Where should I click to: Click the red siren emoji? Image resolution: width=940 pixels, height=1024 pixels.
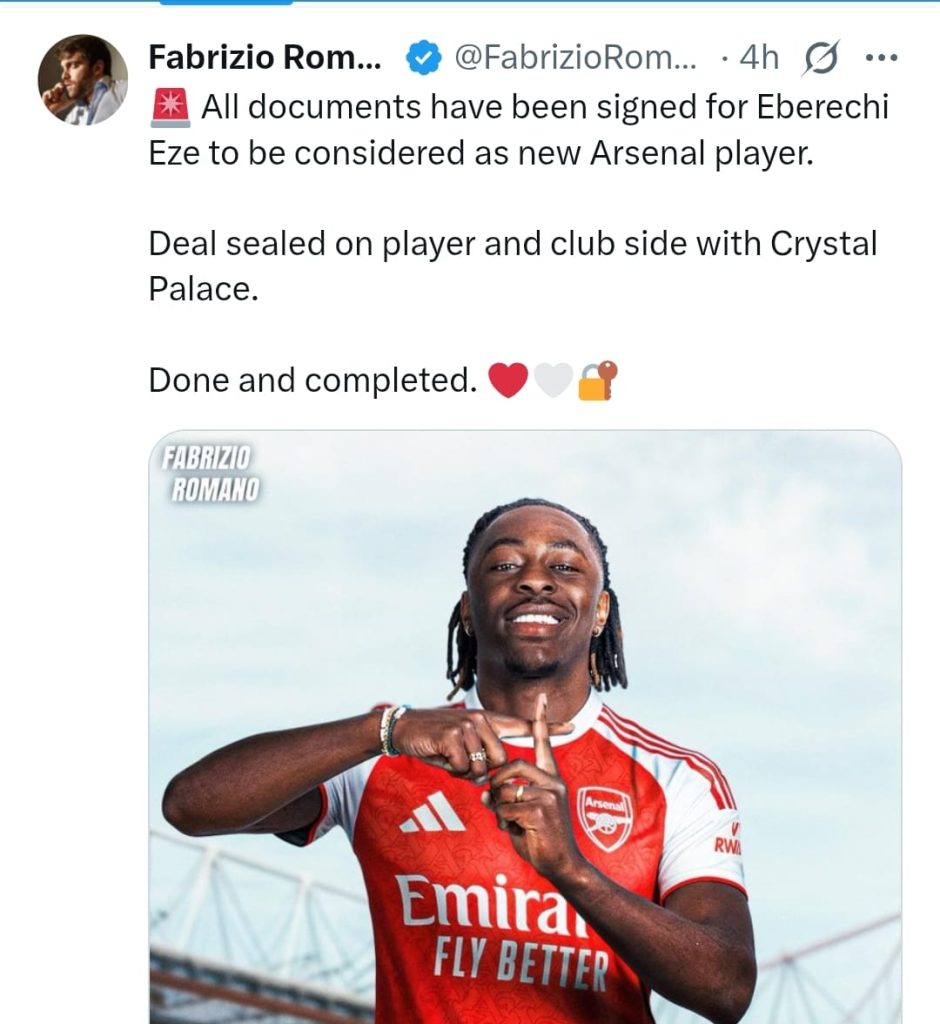tap(170, 108)
